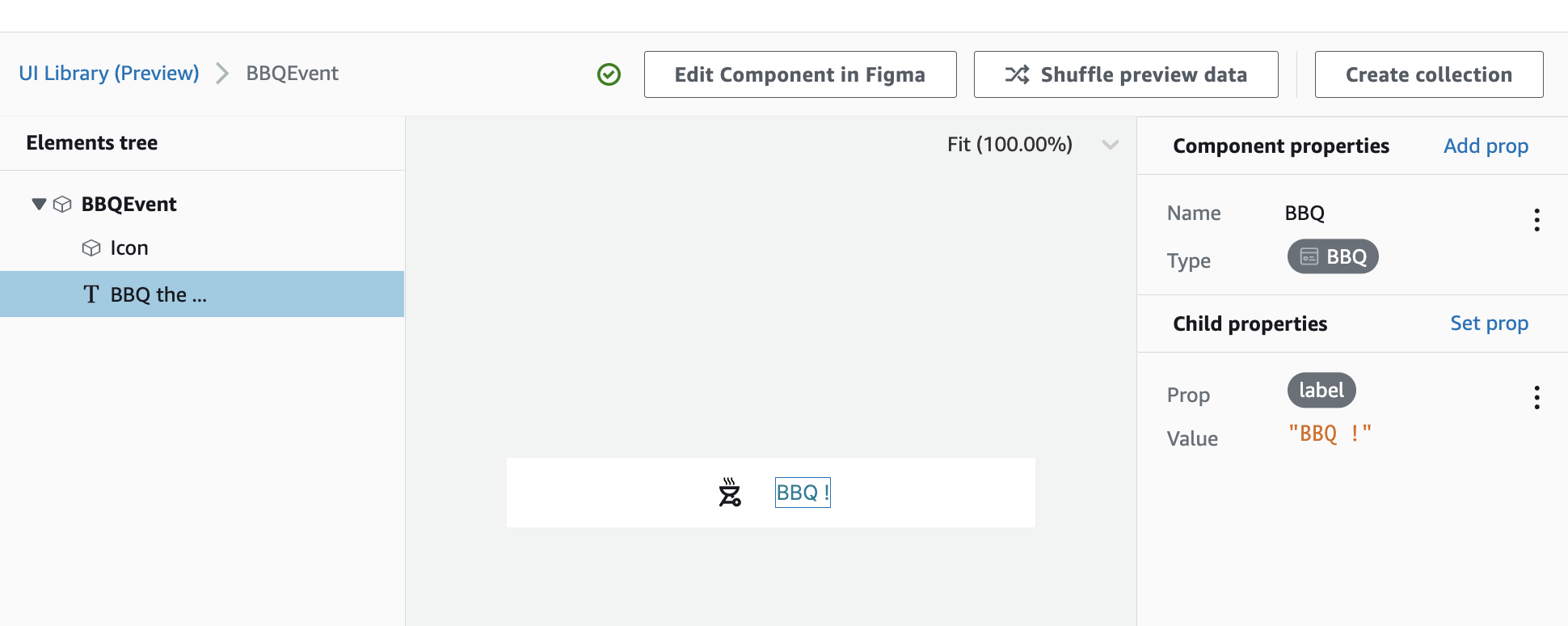This screenshot has width=1568, height=626.
Task: Select the BBQ ! text in the canvas
Action: [802, 491]
